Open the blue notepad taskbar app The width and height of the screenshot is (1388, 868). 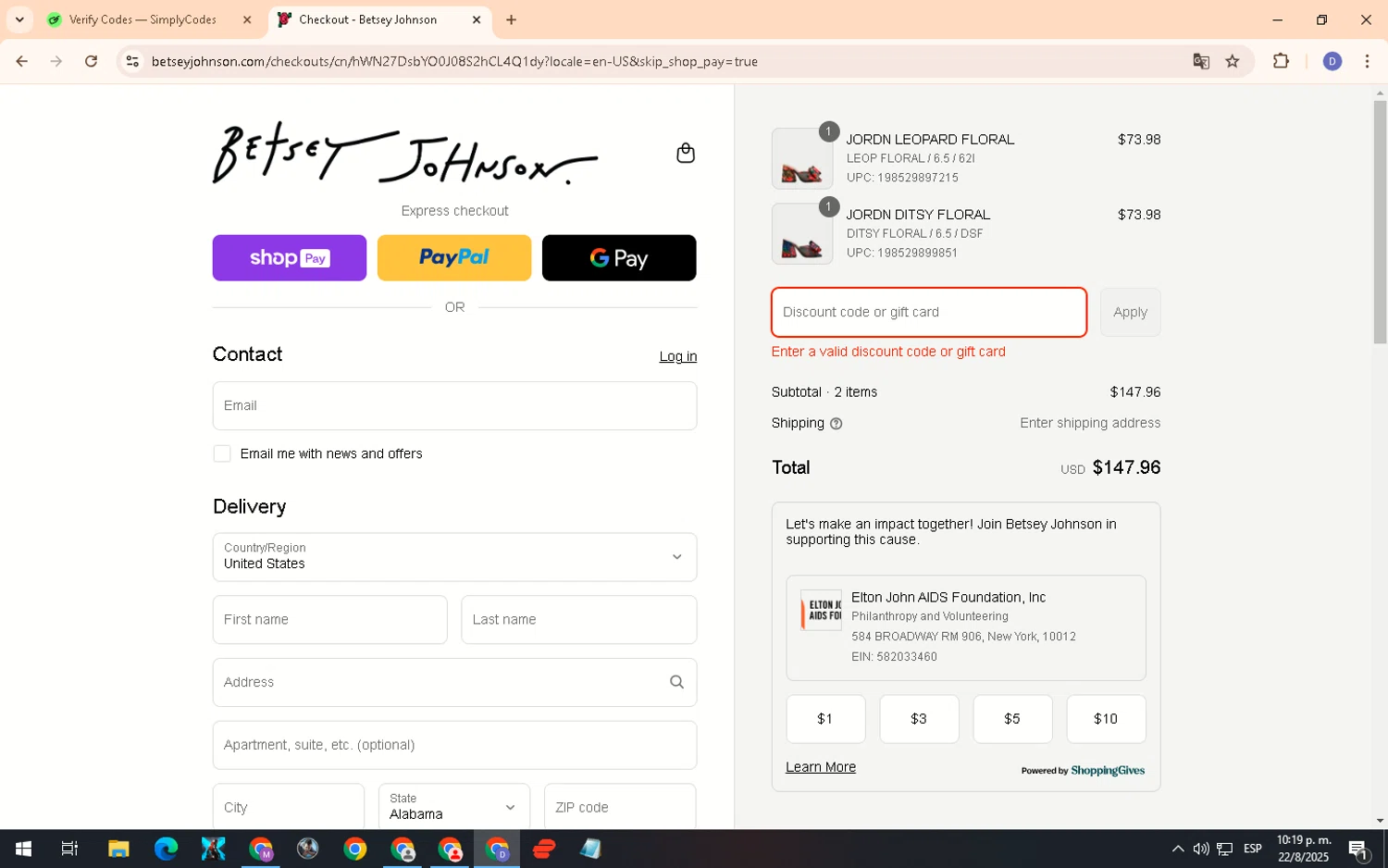590,849
